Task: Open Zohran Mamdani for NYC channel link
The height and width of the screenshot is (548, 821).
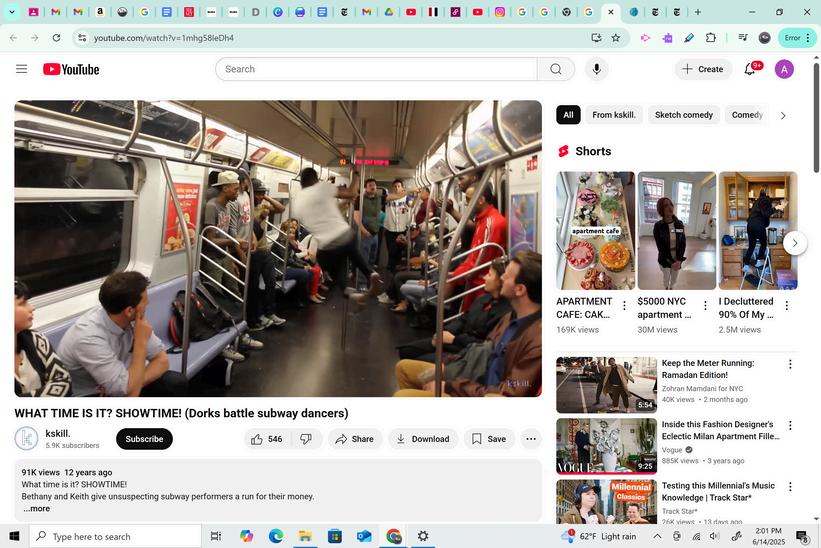Action: pyautogui.click(x=702, y=388)
